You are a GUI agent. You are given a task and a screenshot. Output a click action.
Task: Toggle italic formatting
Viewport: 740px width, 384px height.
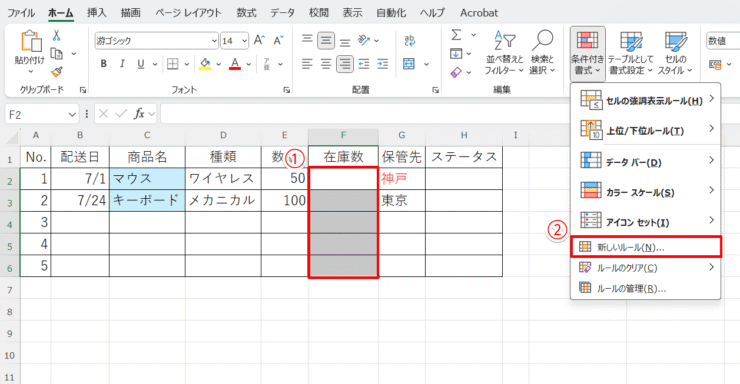pyautogui.click(x=122, y=64)
